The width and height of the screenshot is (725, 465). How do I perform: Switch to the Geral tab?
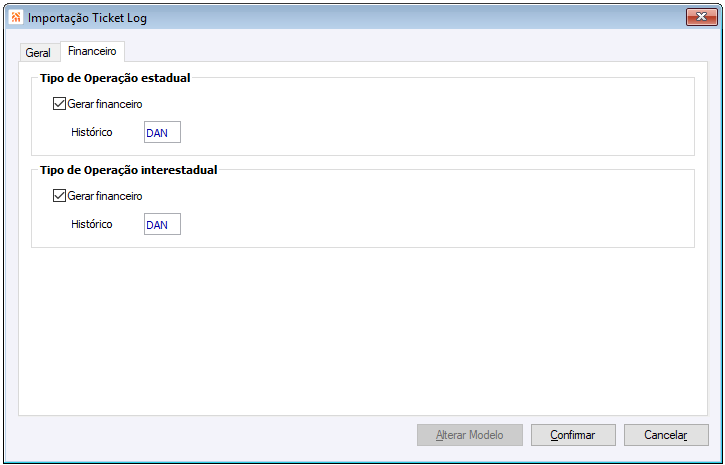pyautogui.click(x=38, y=52)
